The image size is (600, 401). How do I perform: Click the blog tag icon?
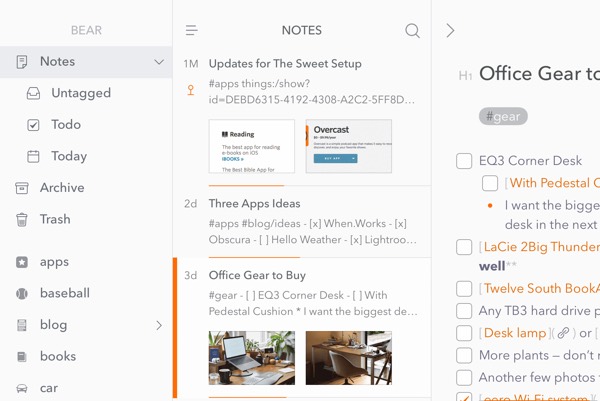22,325
